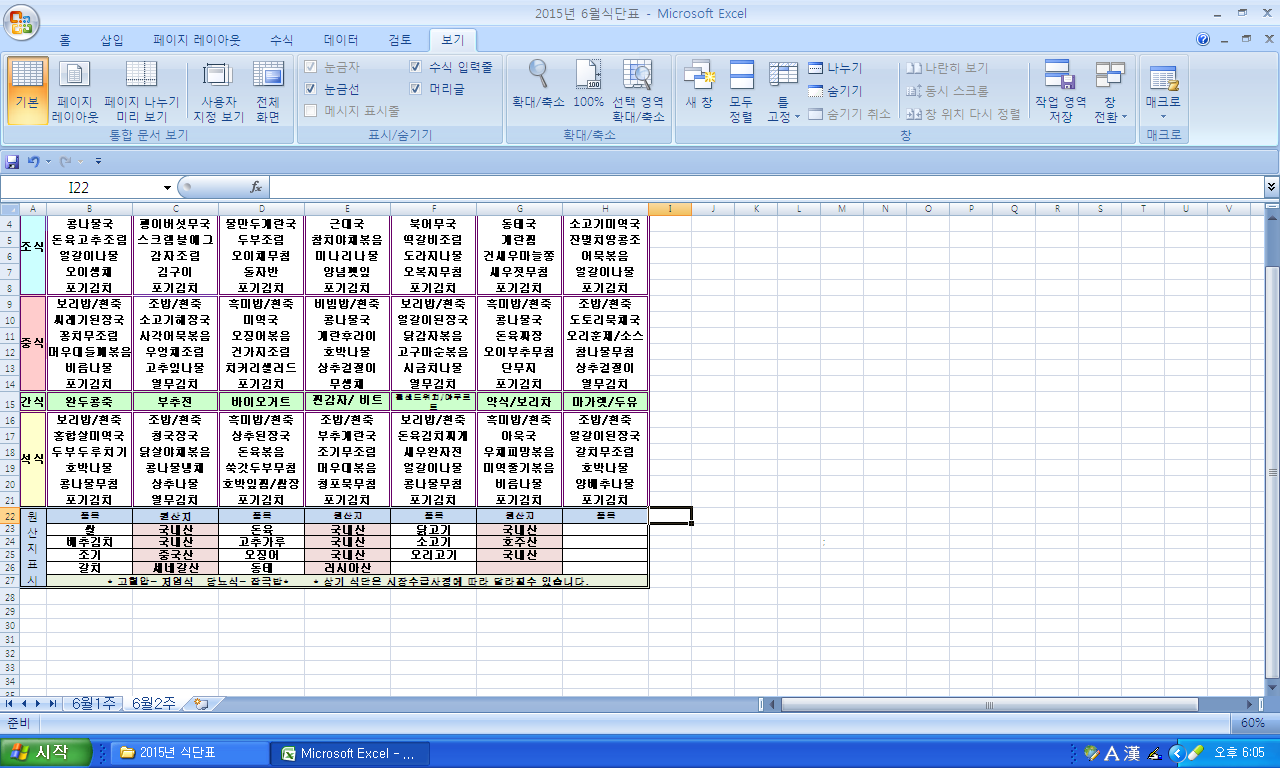1280x768 pixels.
Task: Open the Name Box dropdown arrow
Action: pyautogui.click(x=167, y=187)
